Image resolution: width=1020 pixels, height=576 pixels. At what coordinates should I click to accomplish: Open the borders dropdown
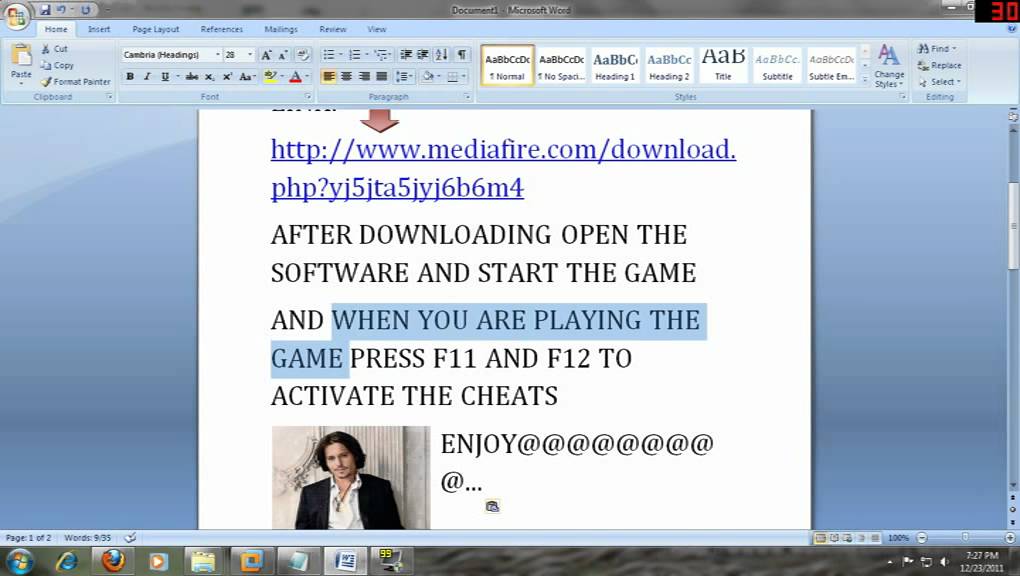point(464,77)
